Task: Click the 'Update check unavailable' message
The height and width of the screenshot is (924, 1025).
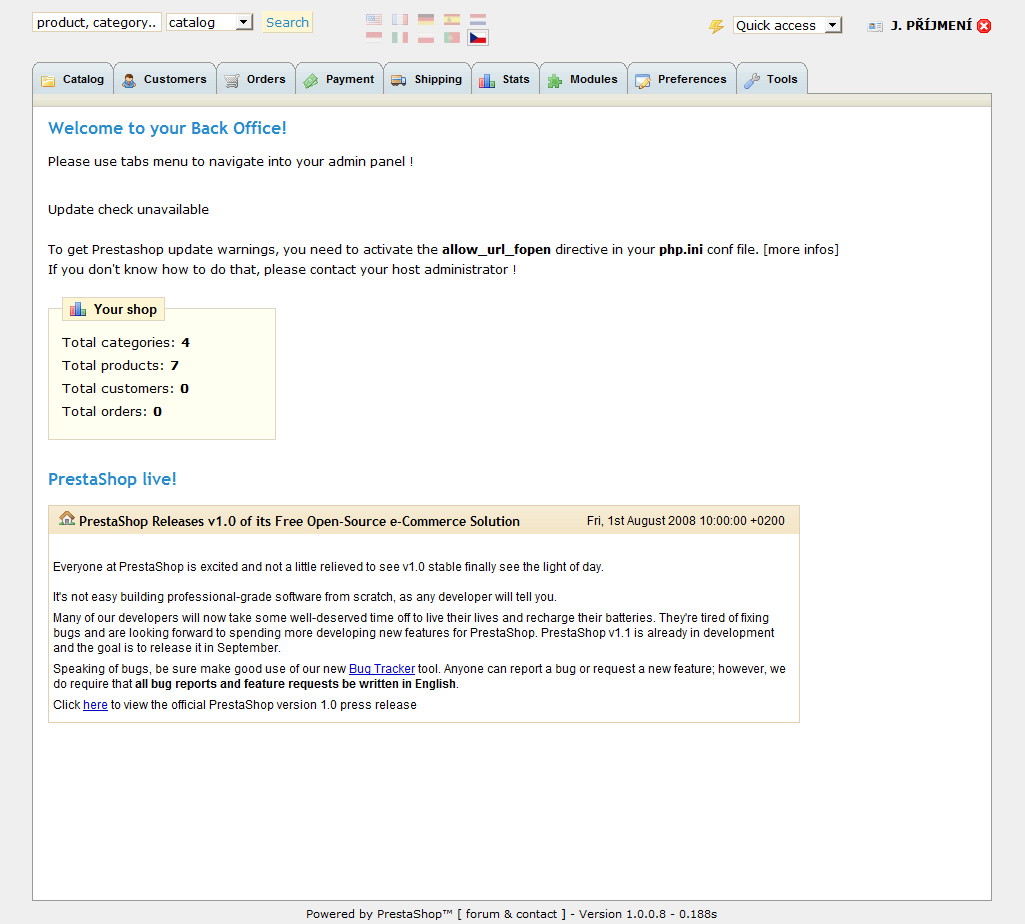Action: [x=128, y=210]
